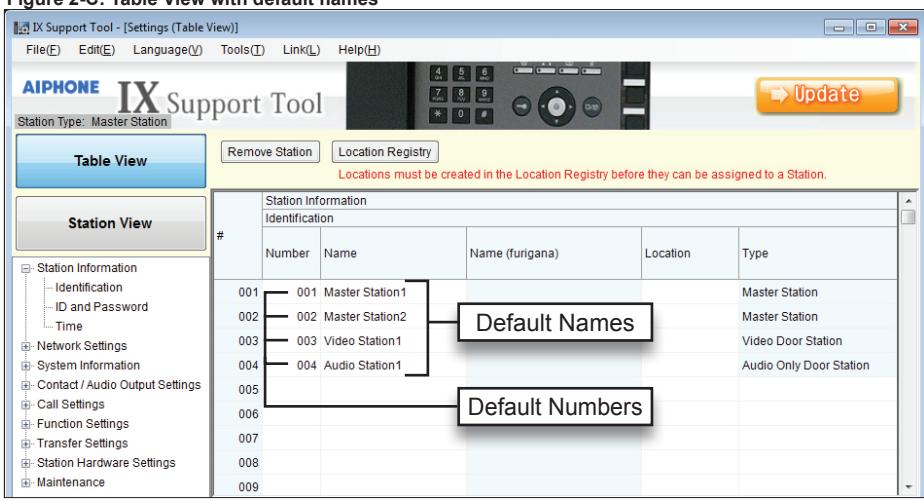Click the Name (furigana) column header
This screenshot has width=924, height=502.
point(553,253)
